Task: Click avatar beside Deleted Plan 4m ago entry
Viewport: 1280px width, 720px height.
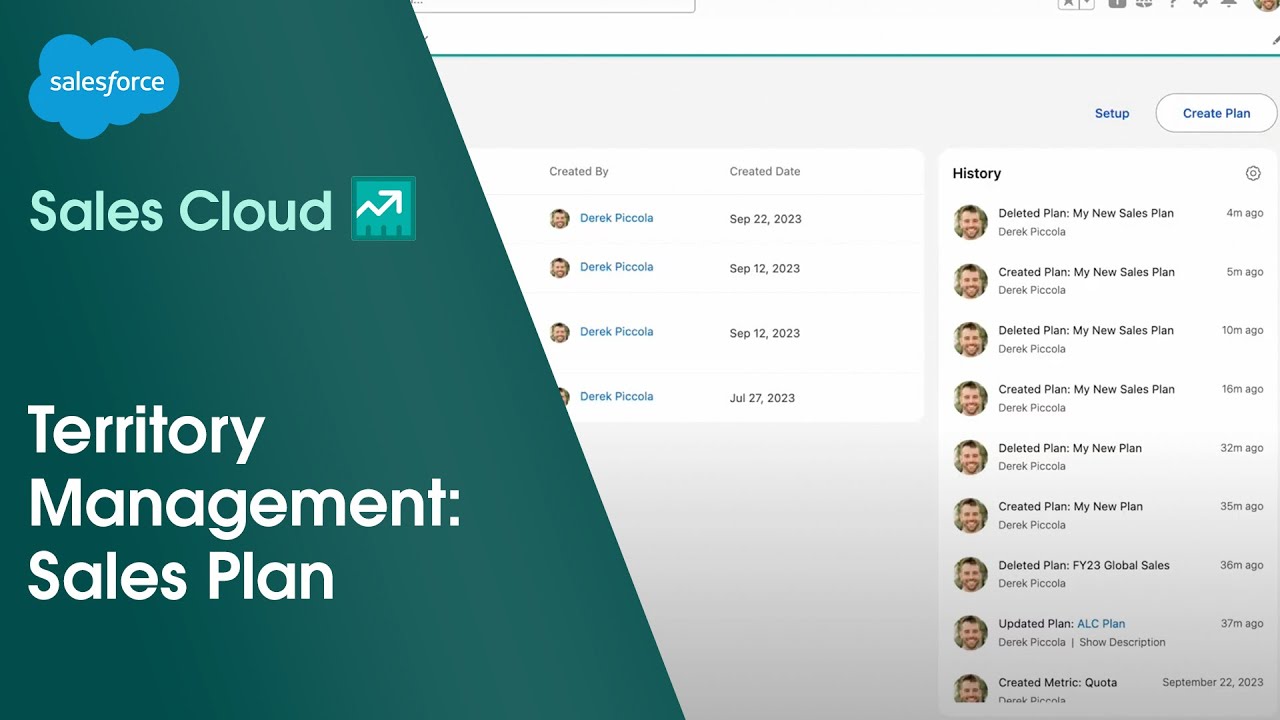Action: [x=970, y=222]
